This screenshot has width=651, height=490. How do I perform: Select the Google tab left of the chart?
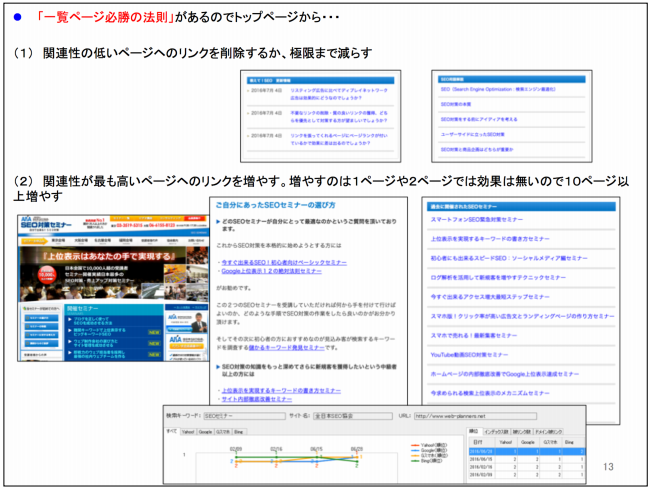[x=205, y=432]
